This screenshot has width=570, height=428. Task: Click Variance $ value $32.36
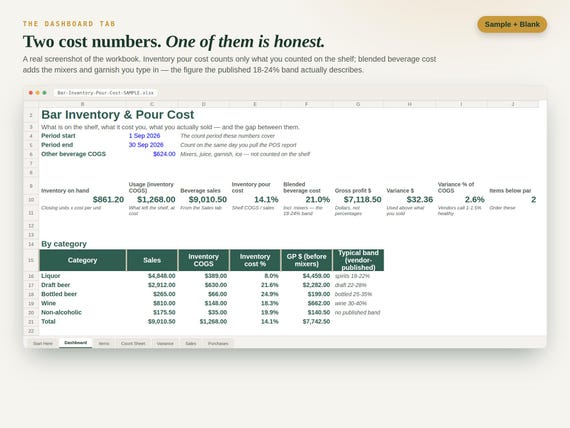pyautogui.click(x=420, y=200)
